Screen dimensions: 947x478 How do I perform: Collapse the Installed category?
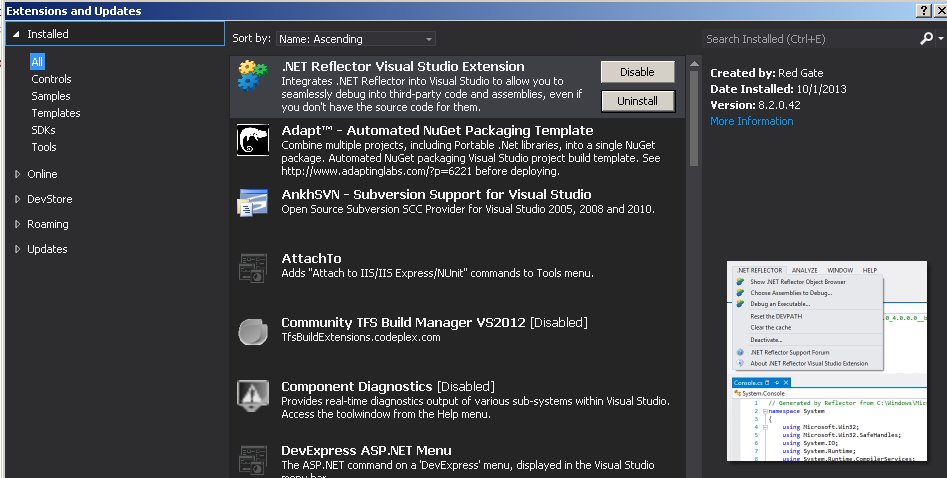click(x=16, y=34)
